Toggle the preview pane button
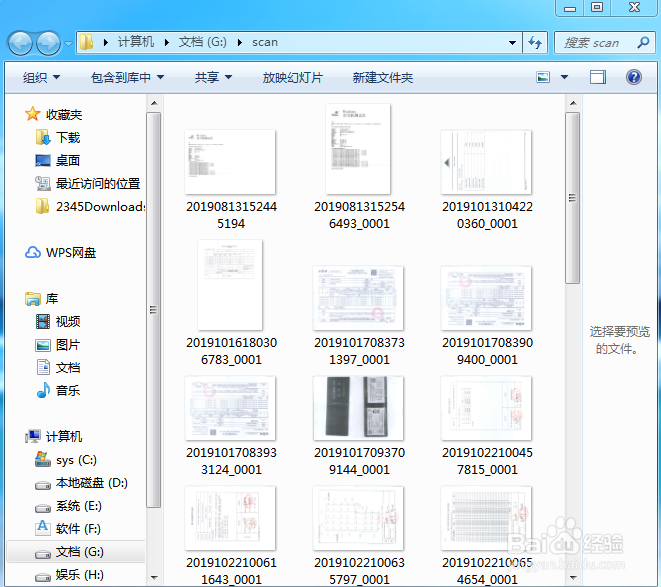661x587 pixels. [597, 77]
